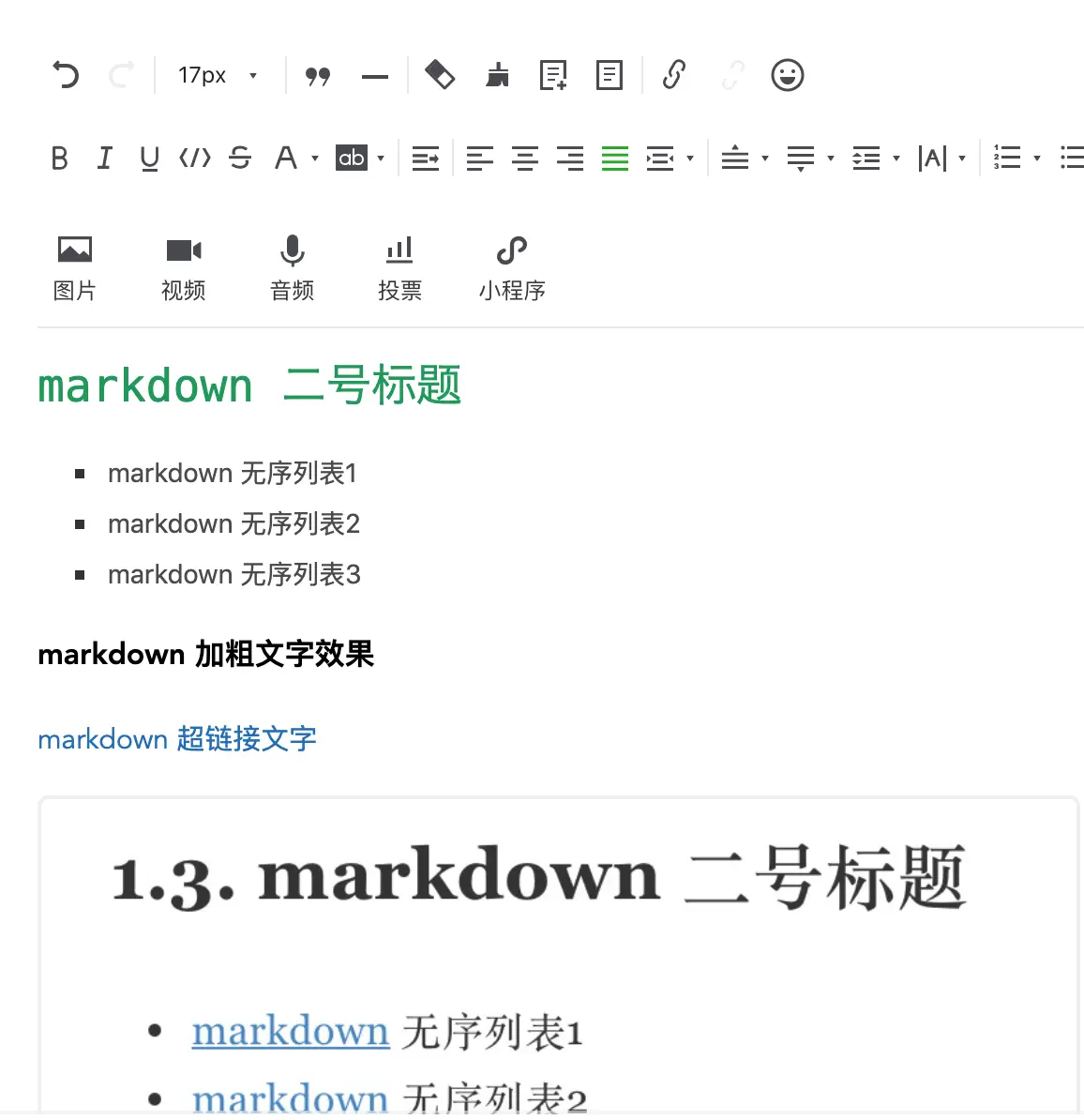The image size is (1084, 1120).
Task: Open the markdown 超链接文字 hyperlink
Action: [x=177, y=739]
